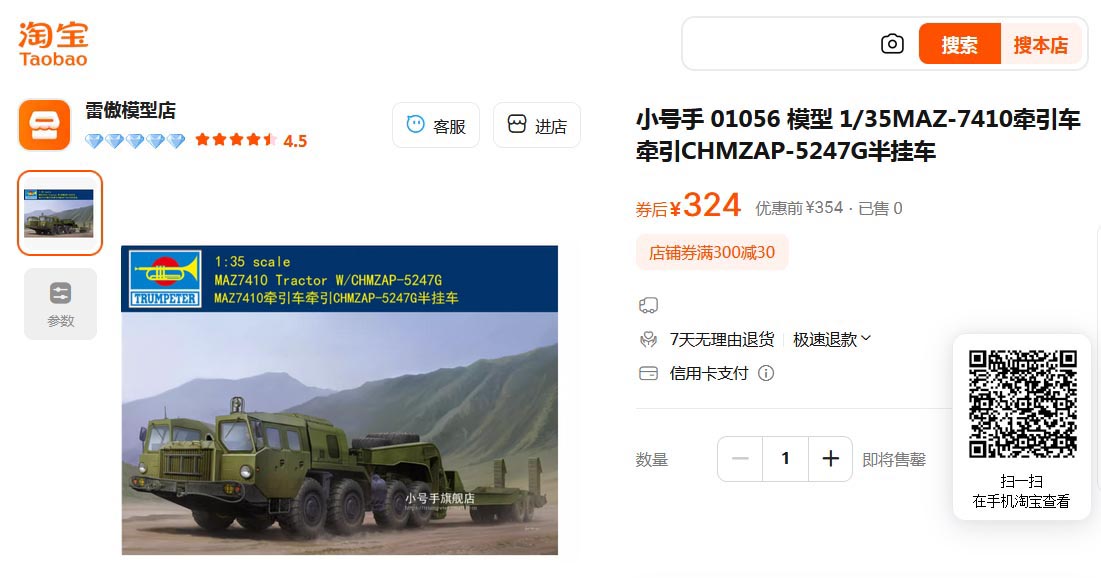Click the Taobao logo
1101x578 pixels.
click(53, 44)
